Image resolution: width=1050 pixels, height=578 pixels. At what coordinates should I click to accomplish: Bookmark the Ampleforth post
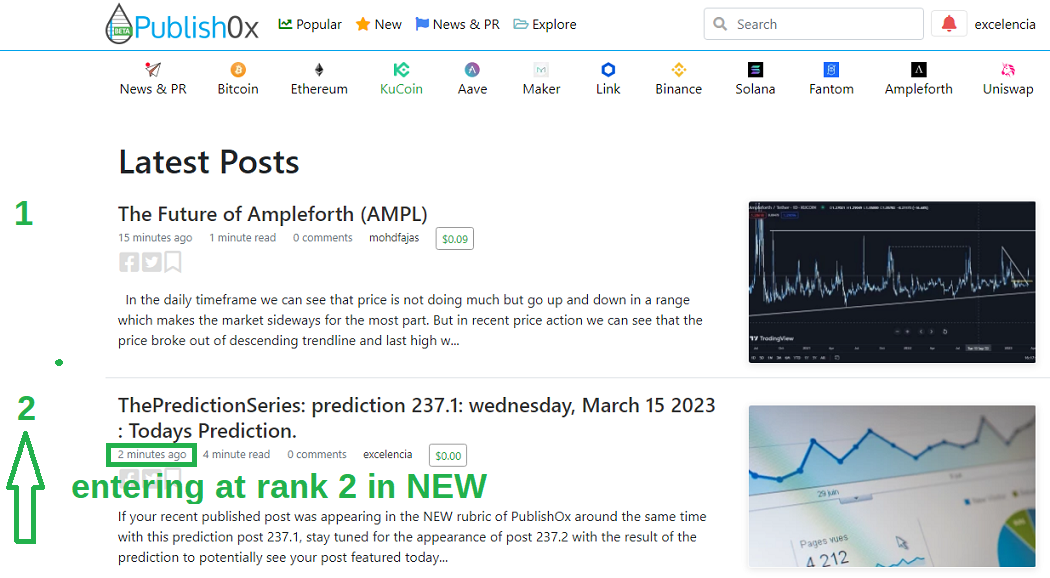[173, 262]
